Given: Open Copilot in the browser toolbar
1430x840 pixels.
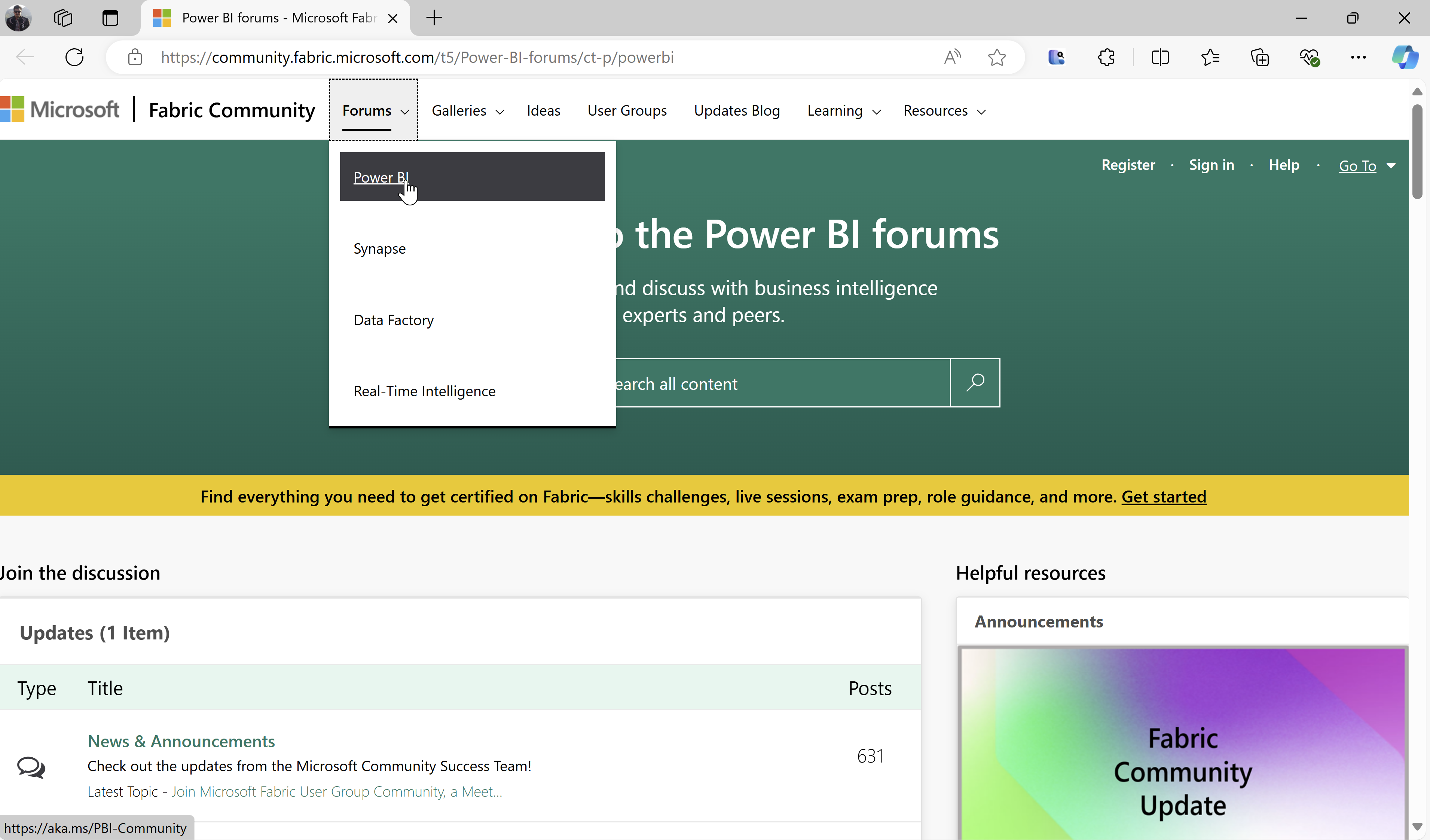Looking at the screenshot, I should (x=1406, y=57).
